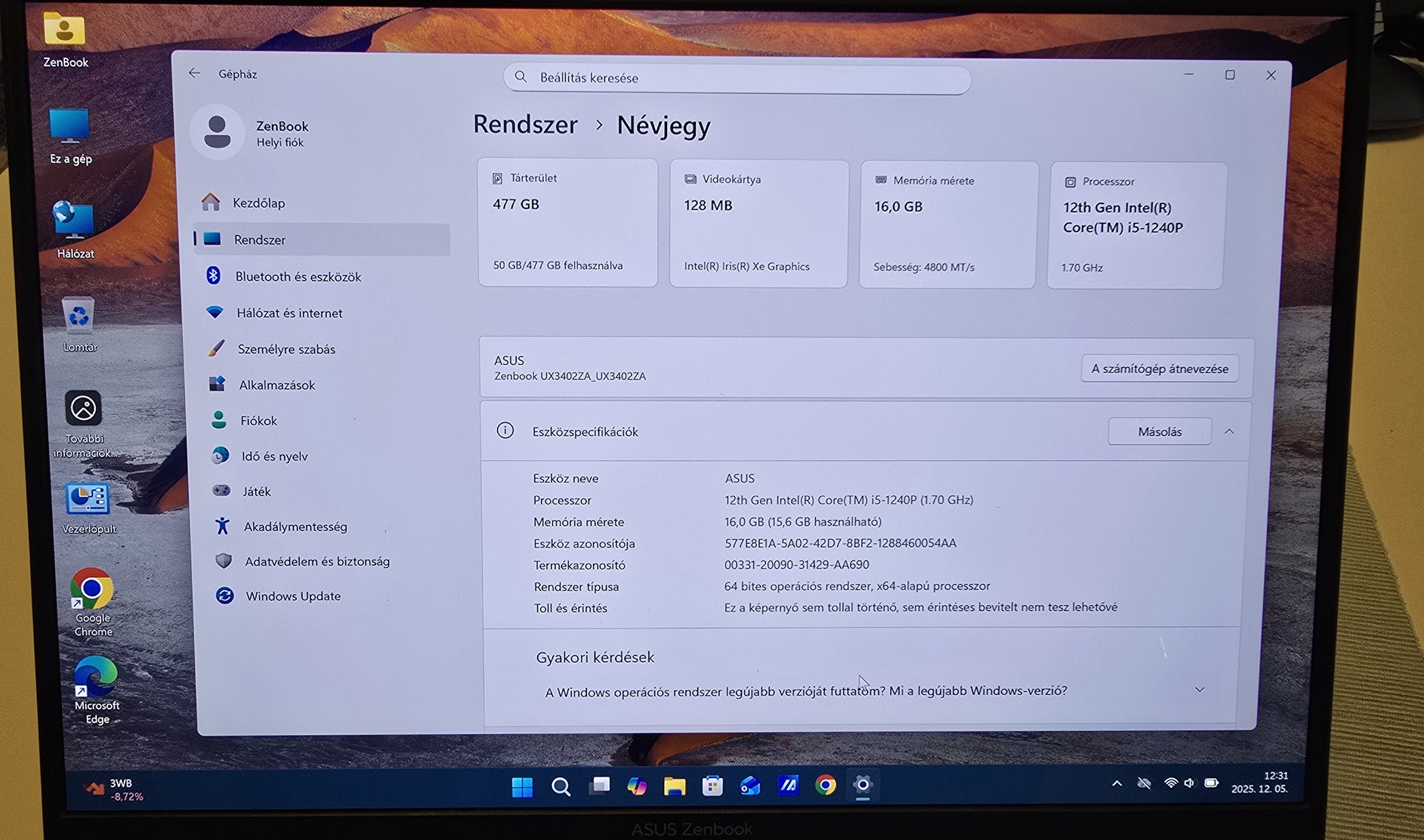Image resolution: width=1424 pixels, height=840 pixels.
Task: Select További információk desktop shortcut
Action: 85,425
